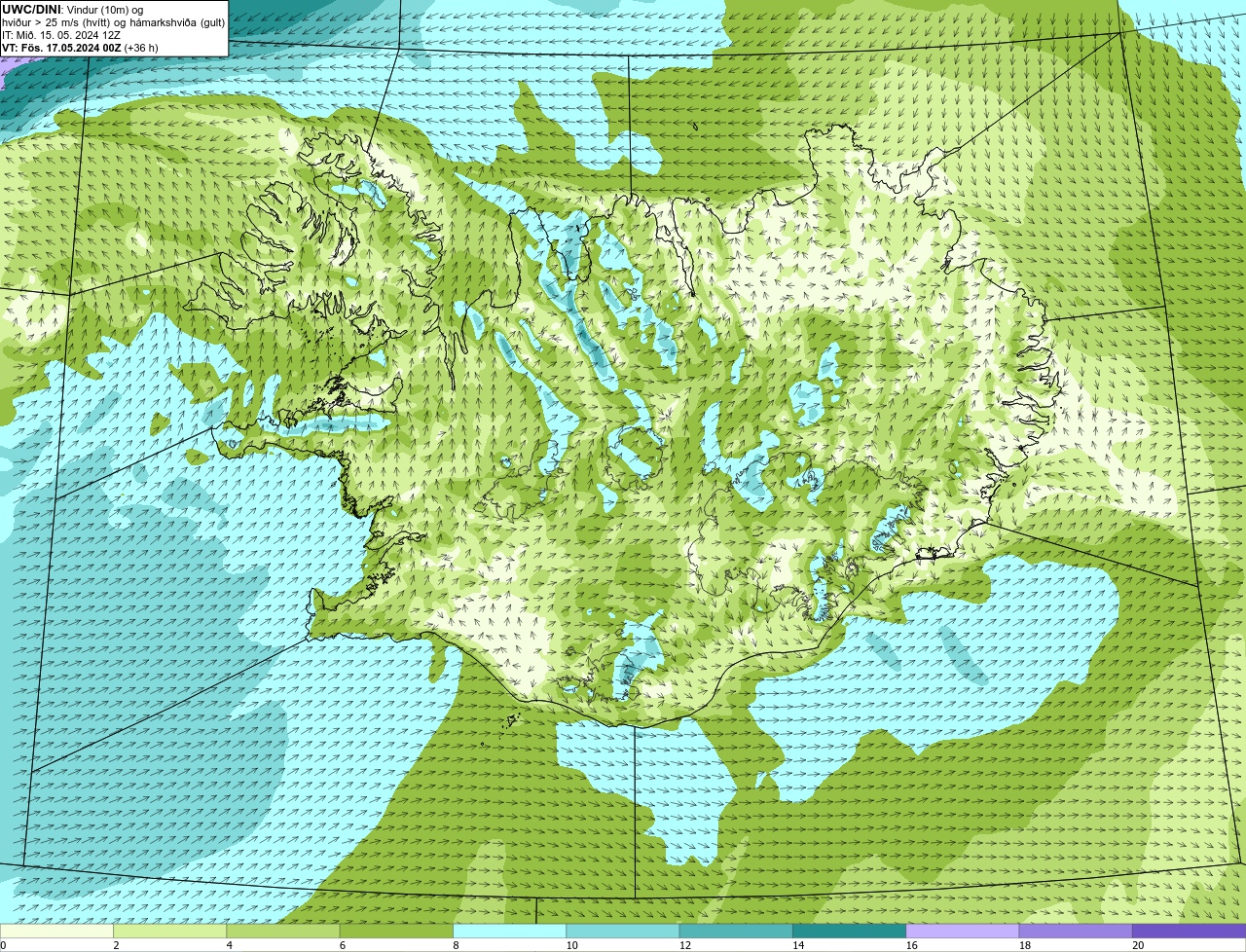Select the 6–8 m/s darker green legend swatch
1246x952 pixels.
(x=397, y=931)
